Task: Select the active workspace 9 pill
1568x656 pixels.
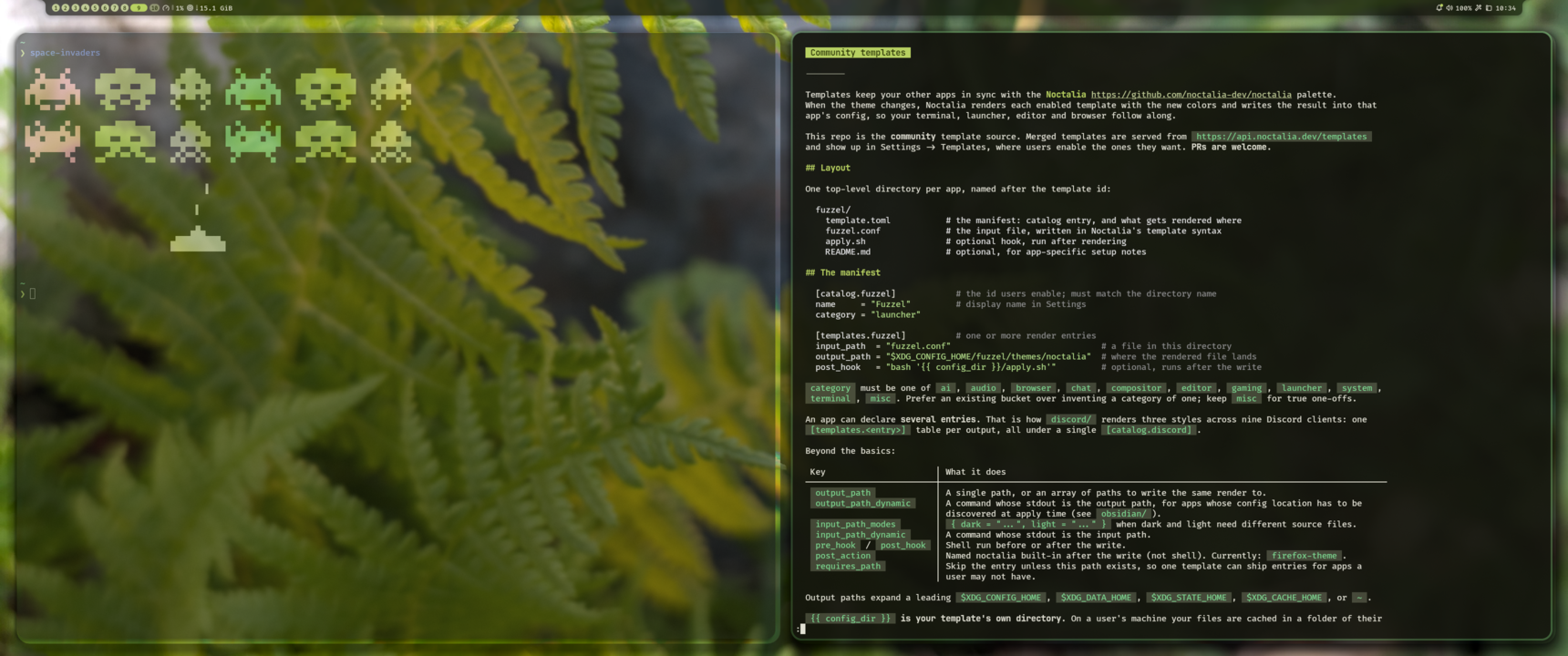Action: [x=139, y=8]
